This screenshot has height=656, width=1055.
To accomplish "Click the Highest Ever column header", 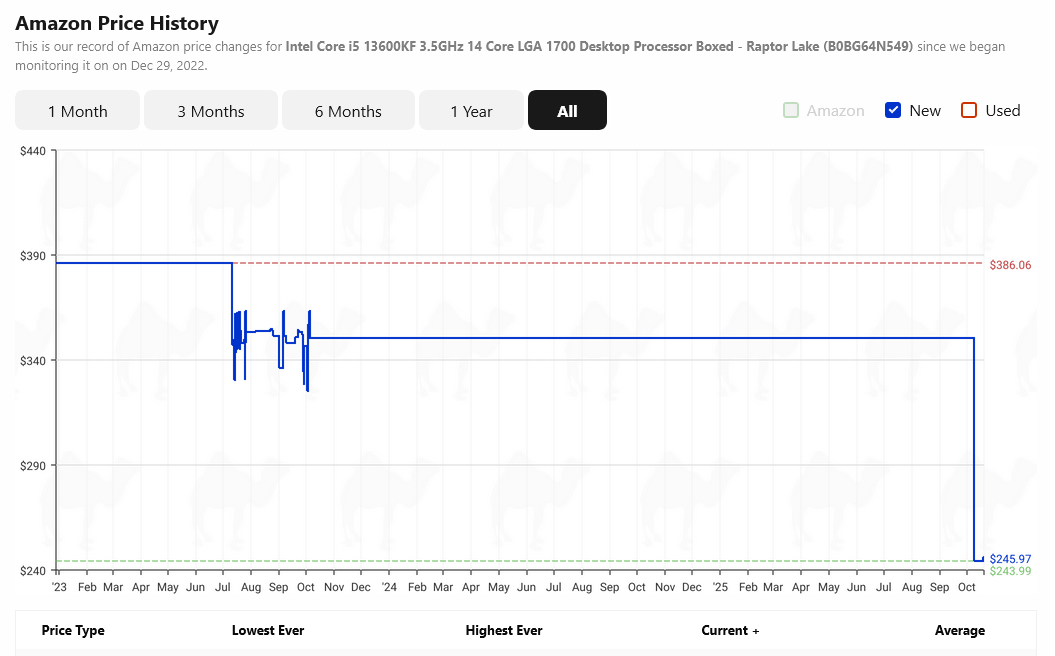I will point(504,630).
